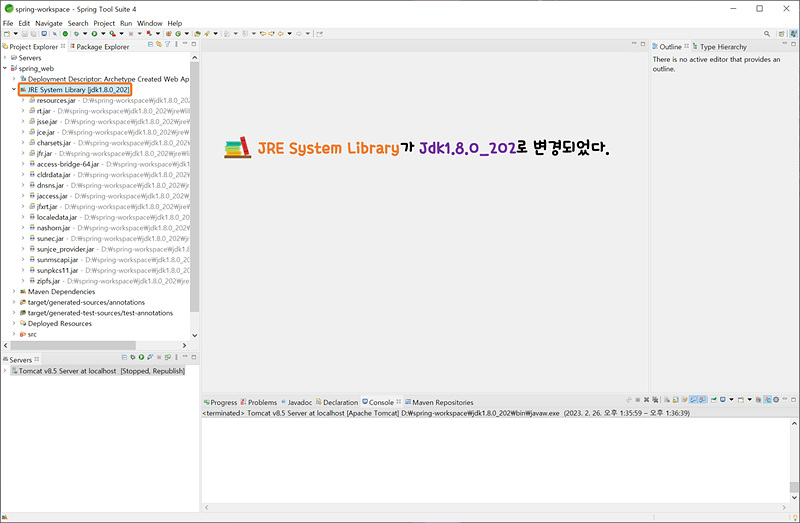Remove all terminated launches in Console
The height and width of the screenshot is (523, 800).
click(x=655, y=400)
